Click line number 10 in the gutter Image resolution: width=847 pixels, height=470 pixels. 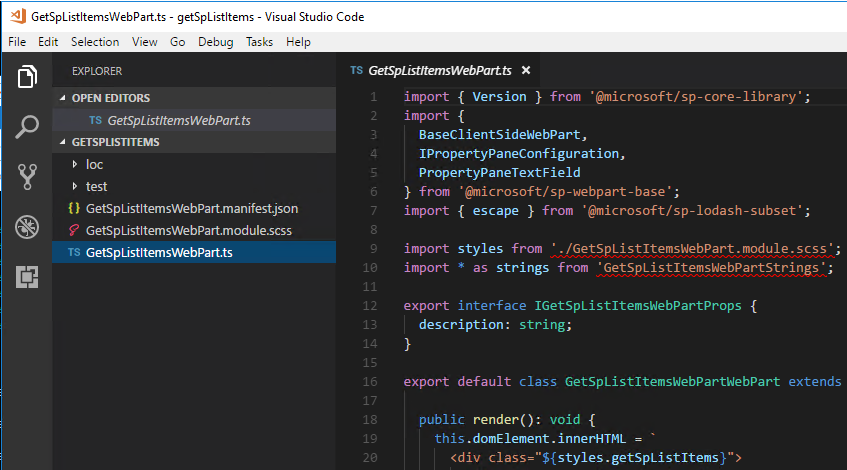(370, 267)
